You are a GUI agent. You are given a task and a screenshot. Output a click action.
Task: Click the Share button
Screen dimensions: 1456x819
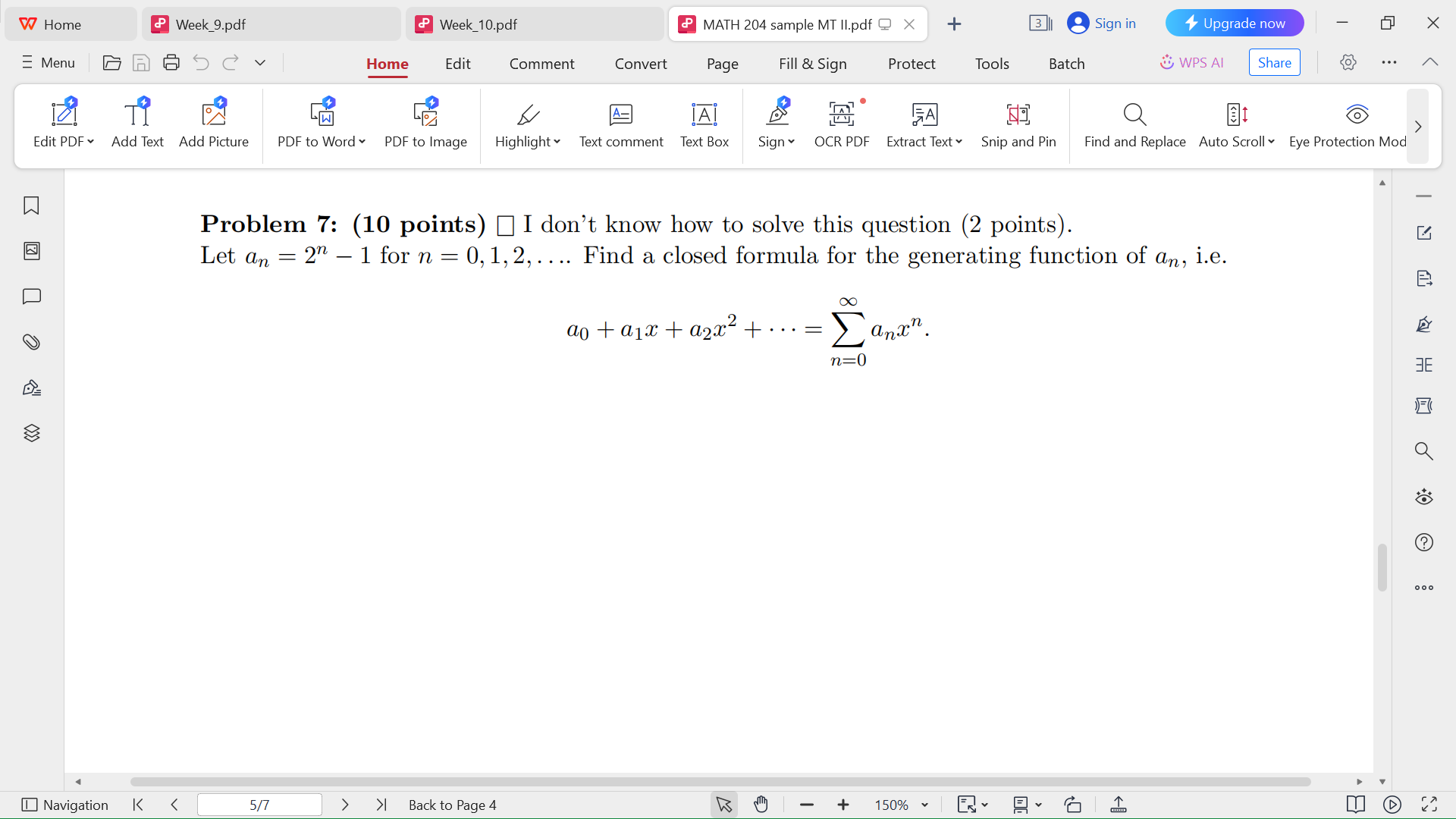1273,62
